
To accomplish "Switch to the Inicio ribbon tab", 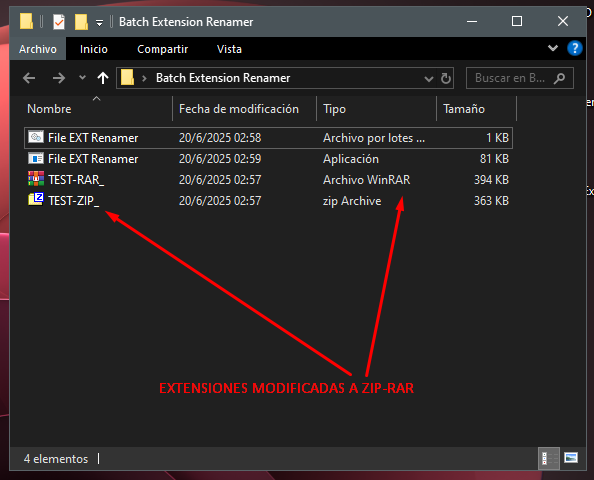I will [94, 49].
